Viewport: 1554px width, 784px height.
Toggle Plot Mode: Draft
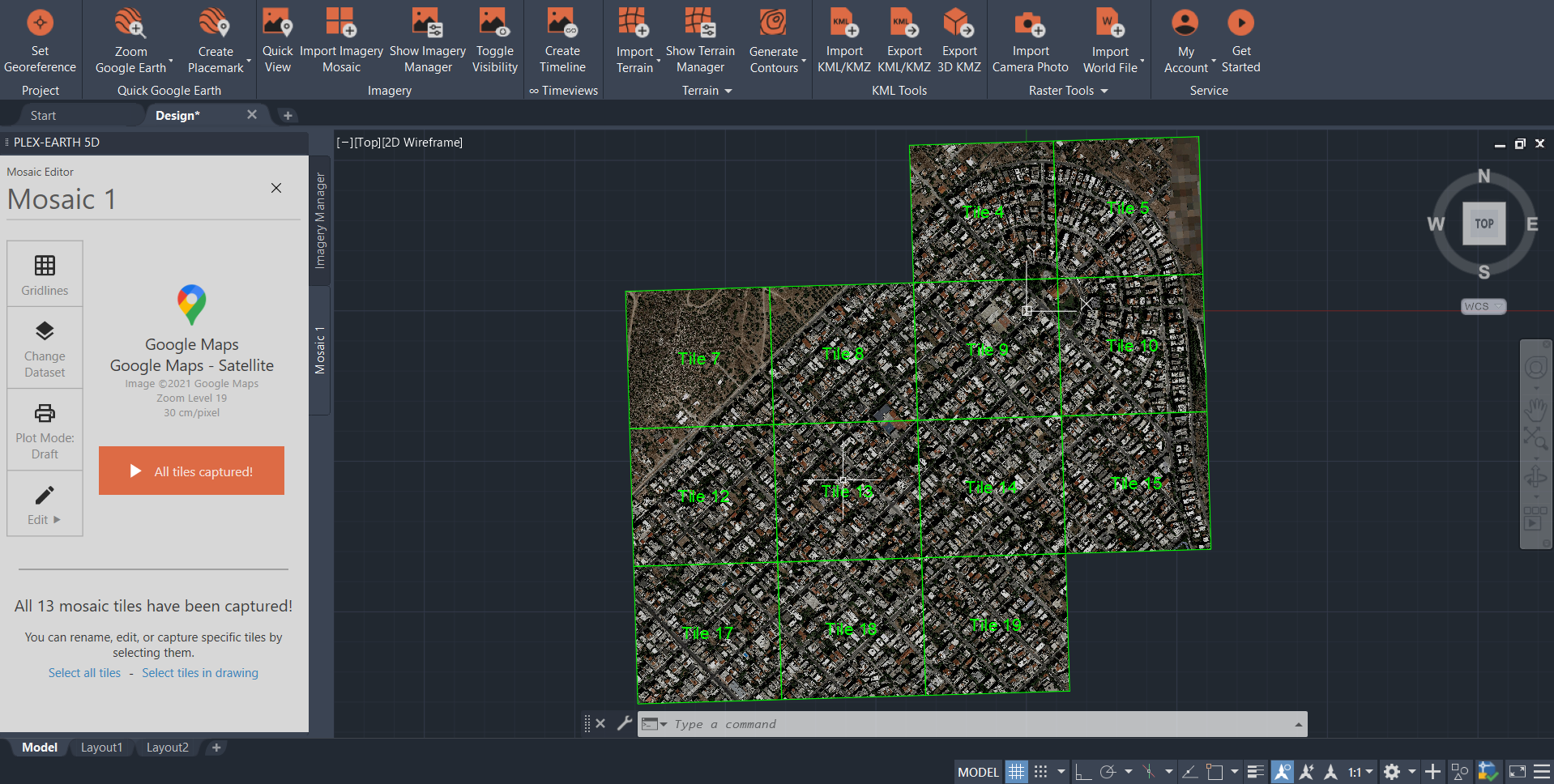(45, 430)
